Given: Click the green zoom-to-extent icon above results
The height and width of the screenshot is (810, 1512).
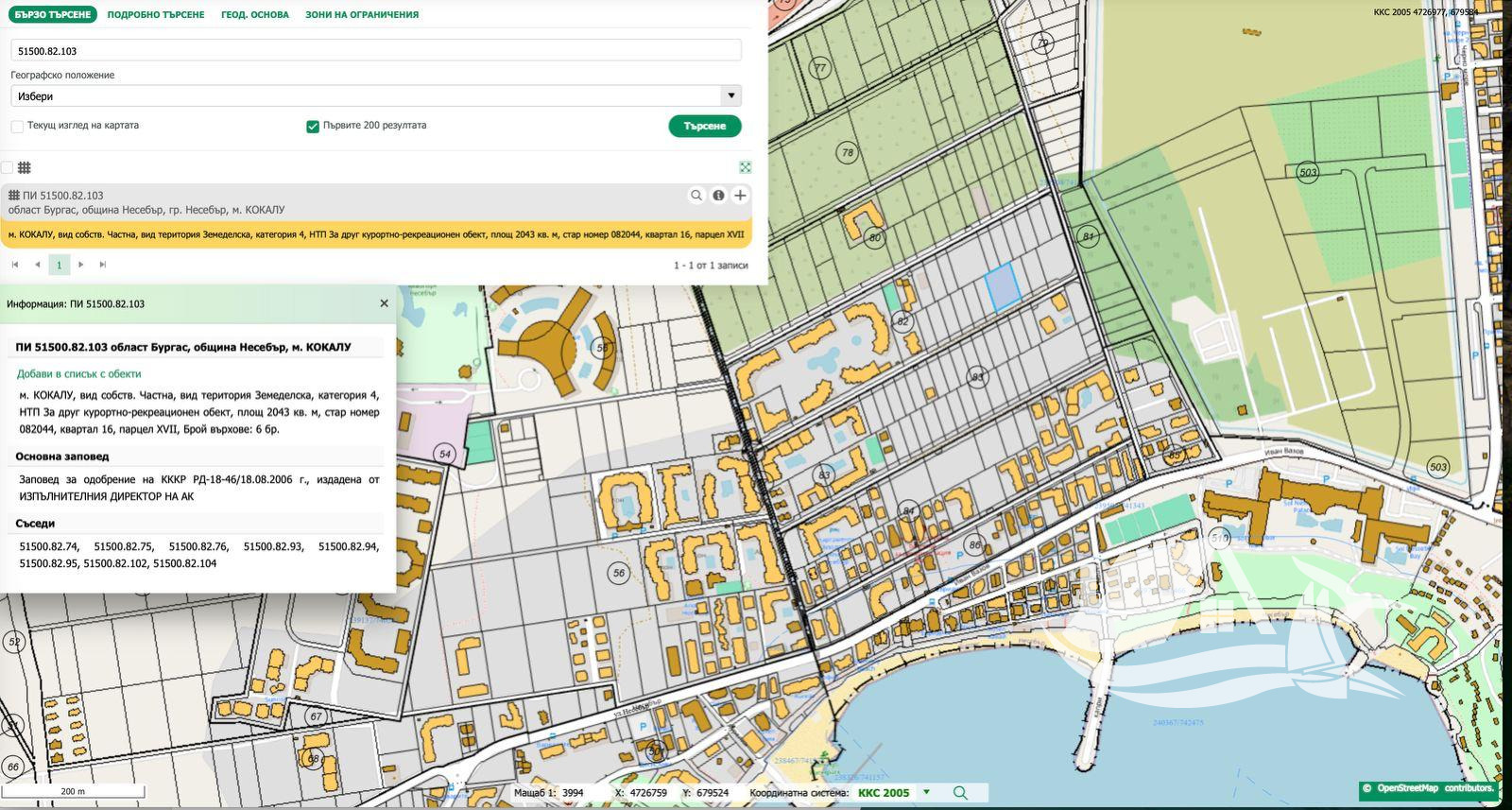Looking at the screenshot, I should pyautogui.click(x=746, y=167).
